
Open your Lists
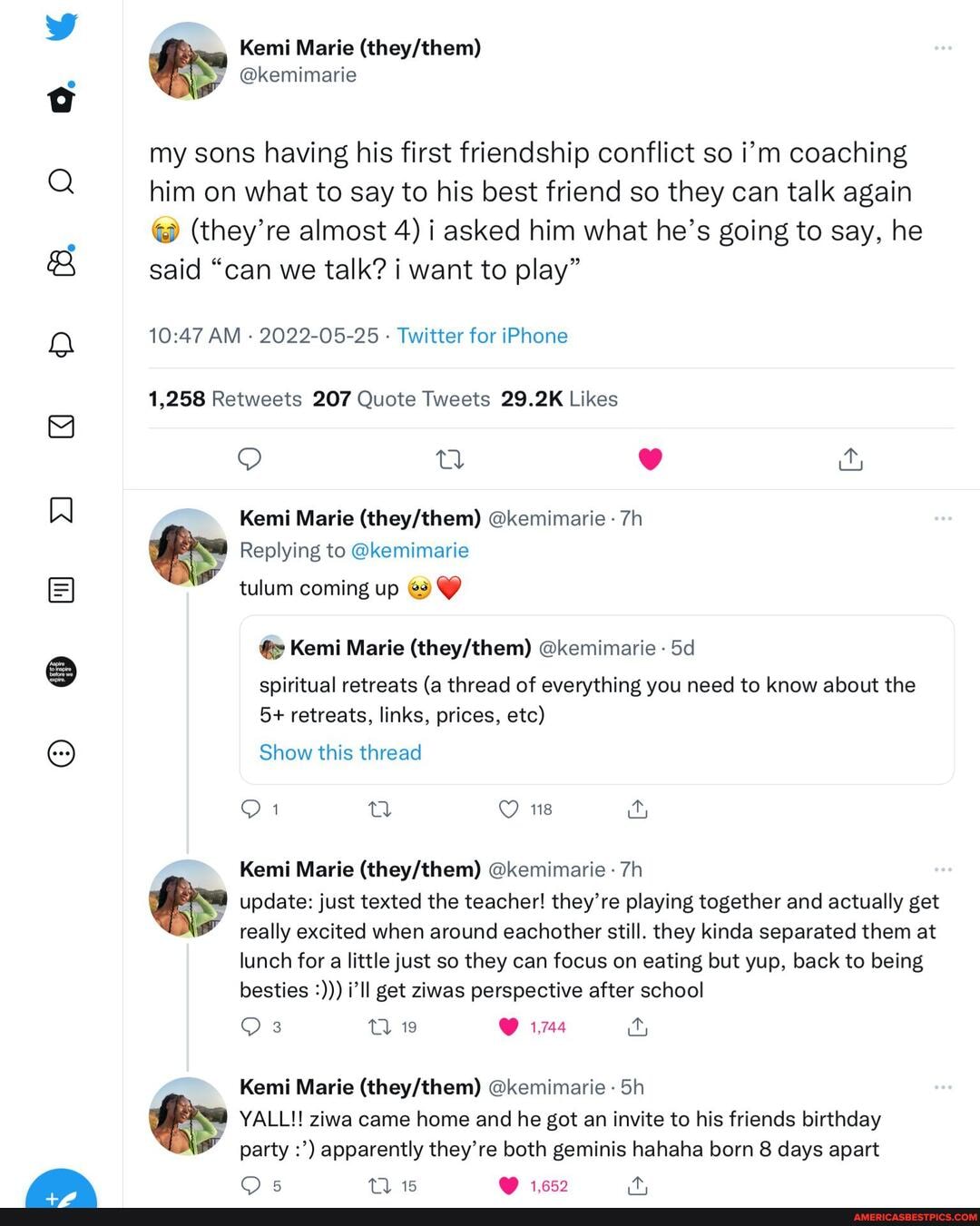pos(61,590)
